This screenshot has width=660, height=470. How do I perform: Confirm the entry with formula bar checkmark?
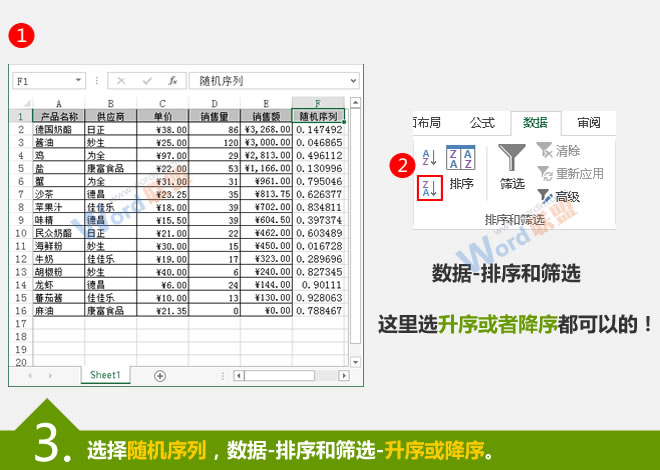[147, 81]
